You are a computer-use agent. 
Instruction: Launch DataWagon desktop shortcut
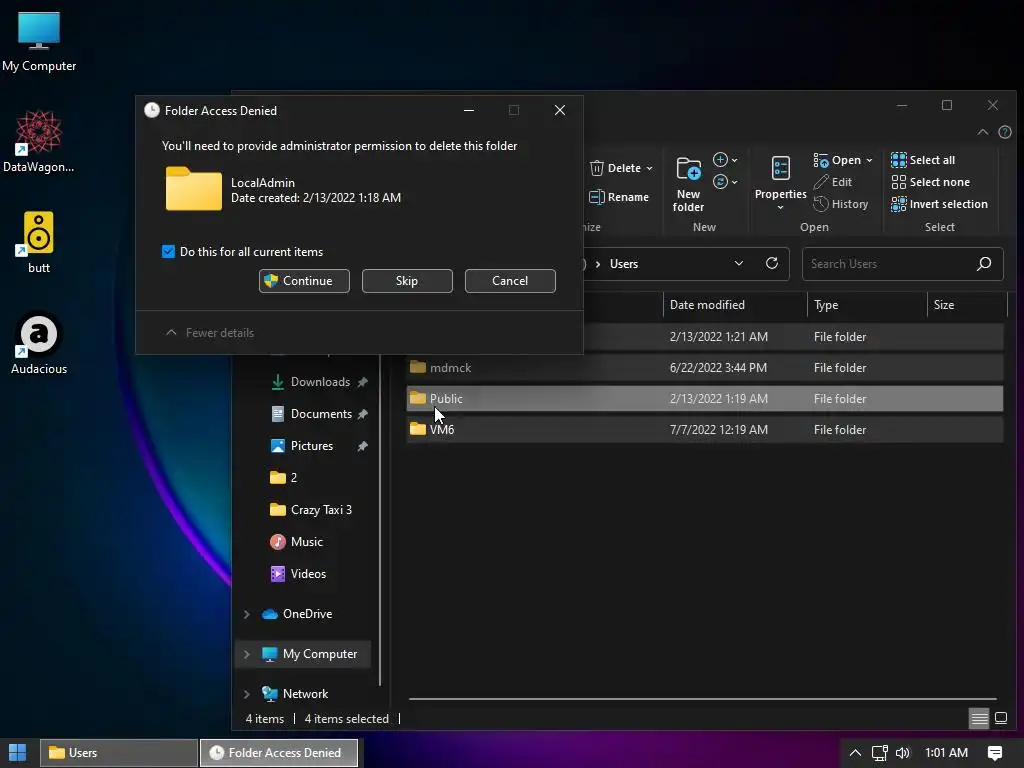(39, 142)
